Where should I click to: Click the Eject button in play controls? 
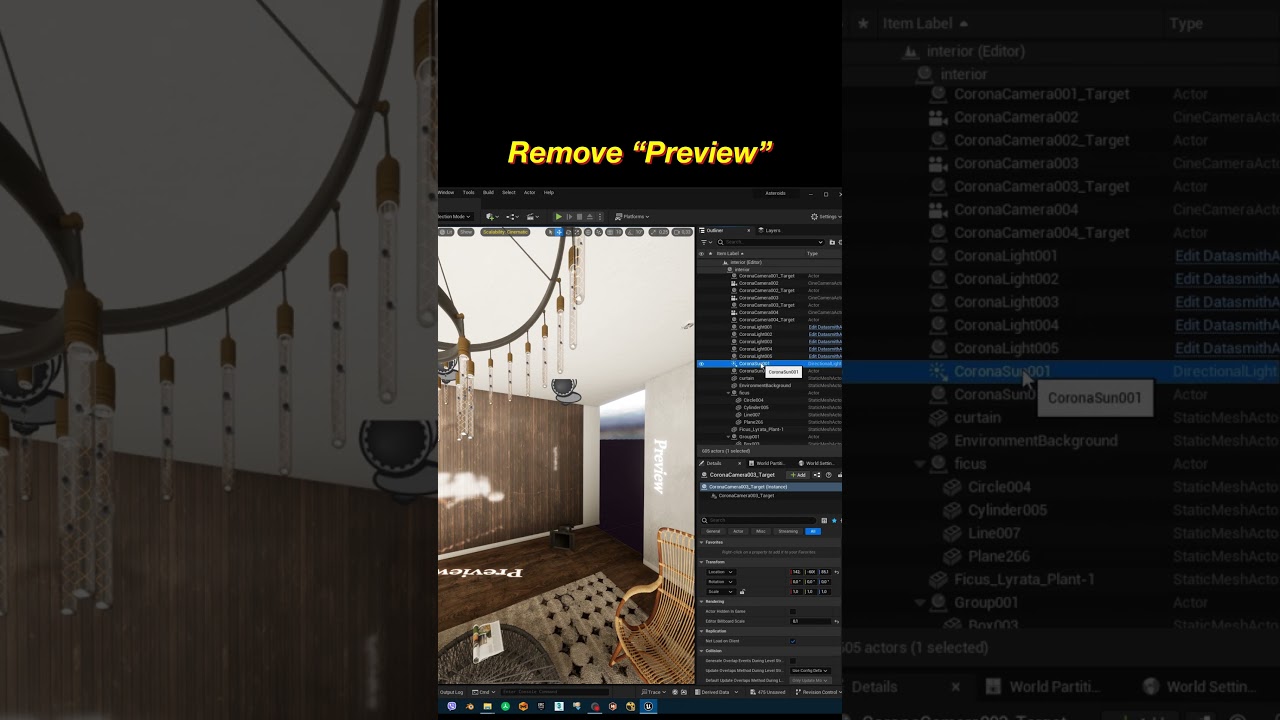589,217
